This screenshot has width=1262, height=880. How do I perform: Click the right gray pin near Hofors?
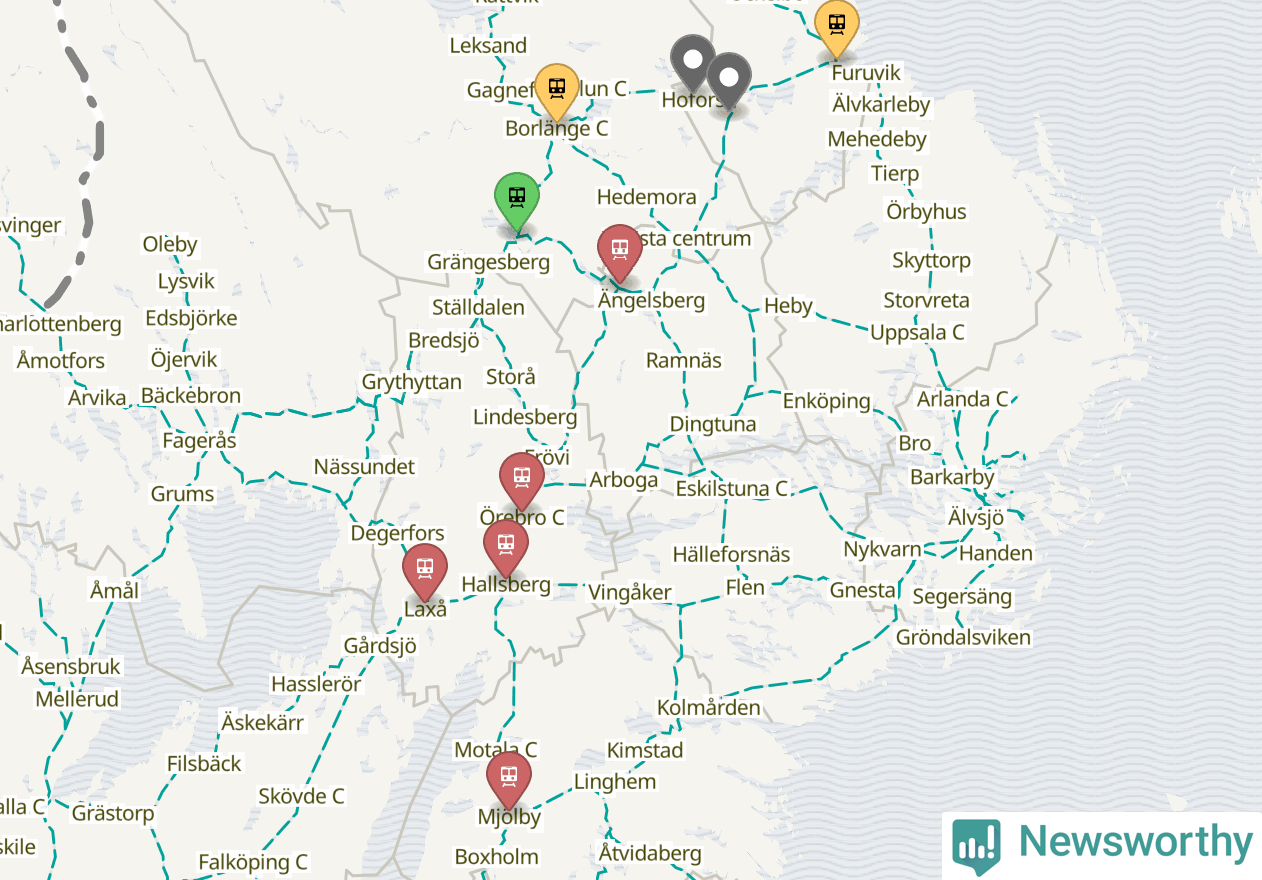730,81
